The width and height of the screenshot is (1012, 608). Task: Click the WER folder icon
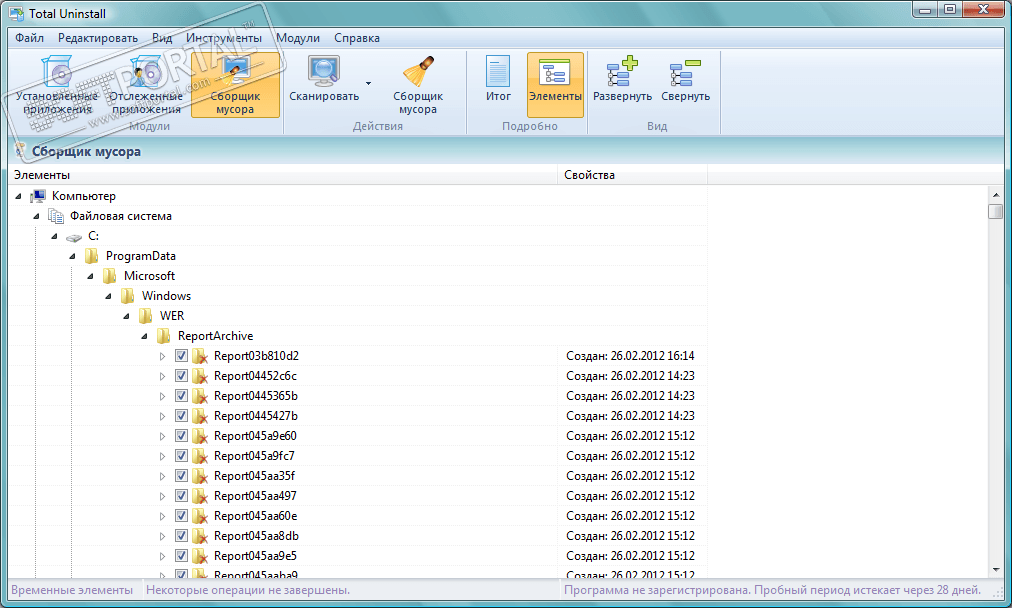[147, 316]
